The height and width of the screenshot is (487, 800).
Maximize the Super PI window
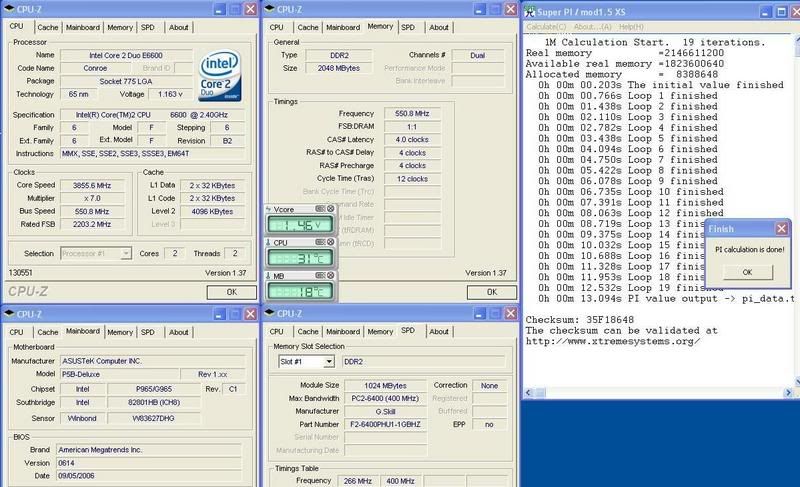(x=781, y=12)
